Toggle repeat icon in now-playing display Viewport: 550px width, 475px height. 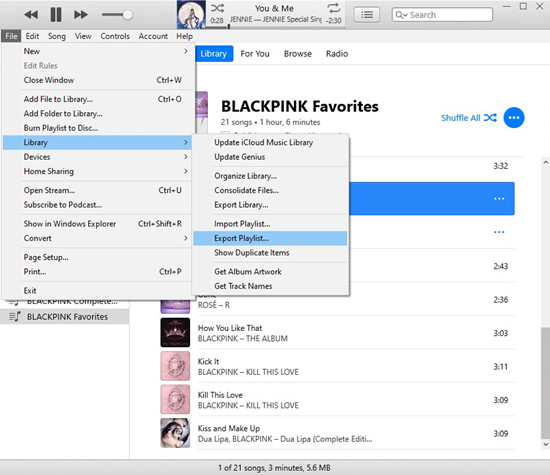pyautogui.click(x=333, y=8)
